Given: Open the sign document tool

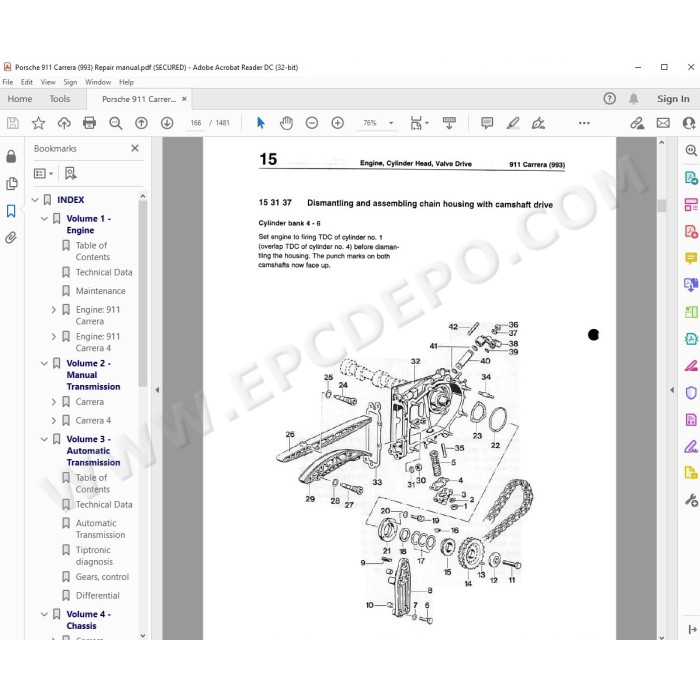Looking at the screenshot, I should tap(538, 123).
